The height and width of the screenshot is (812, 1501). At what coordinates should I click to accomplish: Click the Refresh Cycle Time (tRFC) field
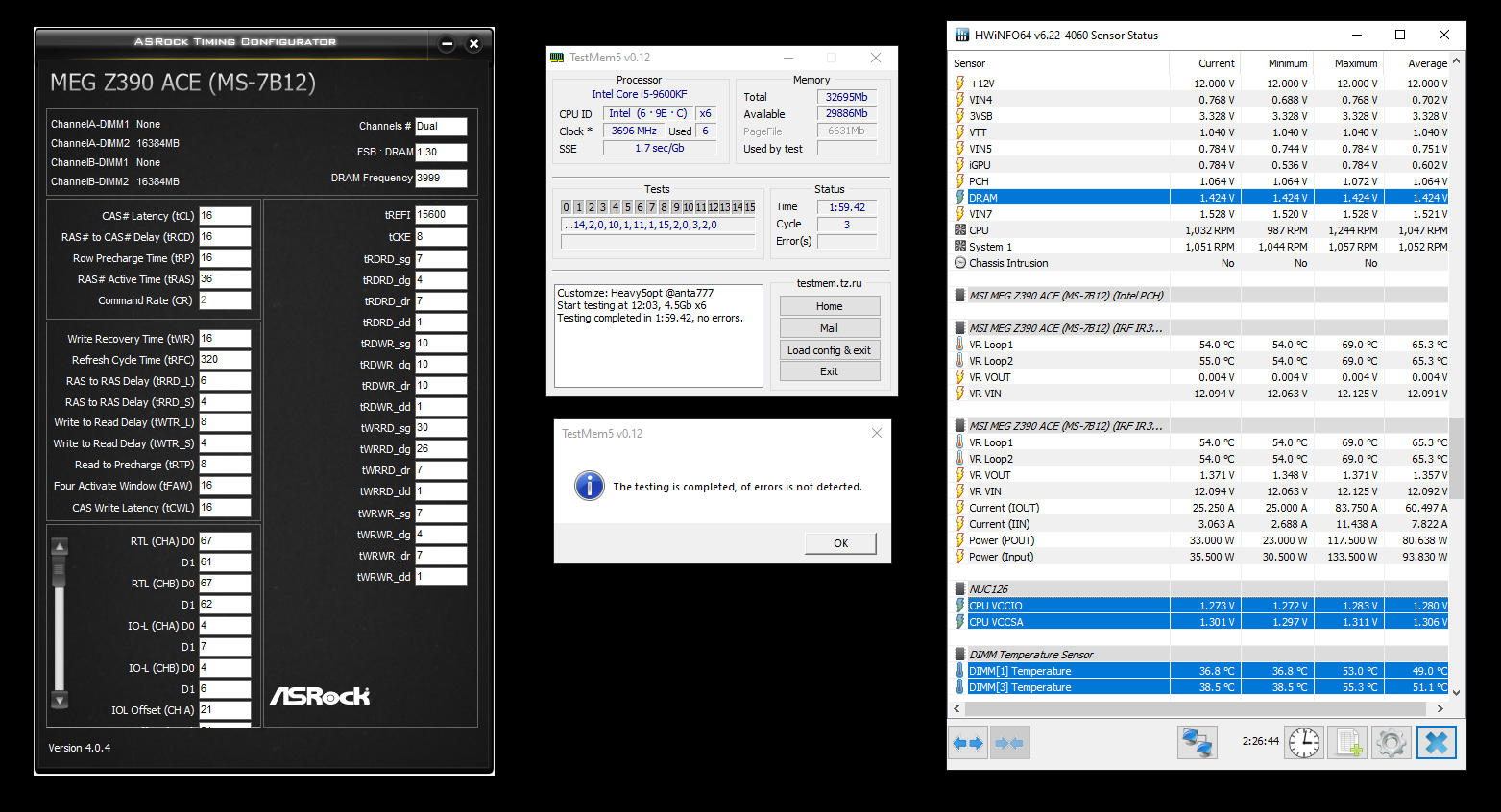click(x=225, y=360)
